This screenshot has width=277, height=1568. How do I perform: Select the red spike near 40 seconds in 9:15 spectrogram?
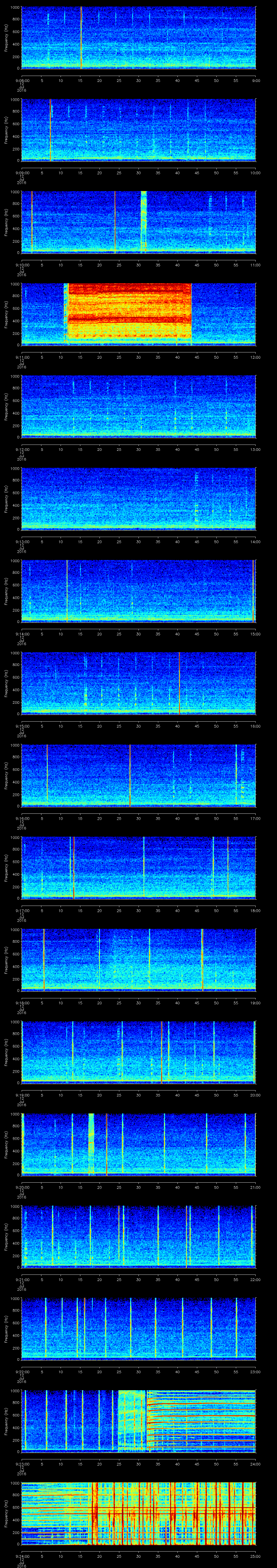click(x=179, y=683)
